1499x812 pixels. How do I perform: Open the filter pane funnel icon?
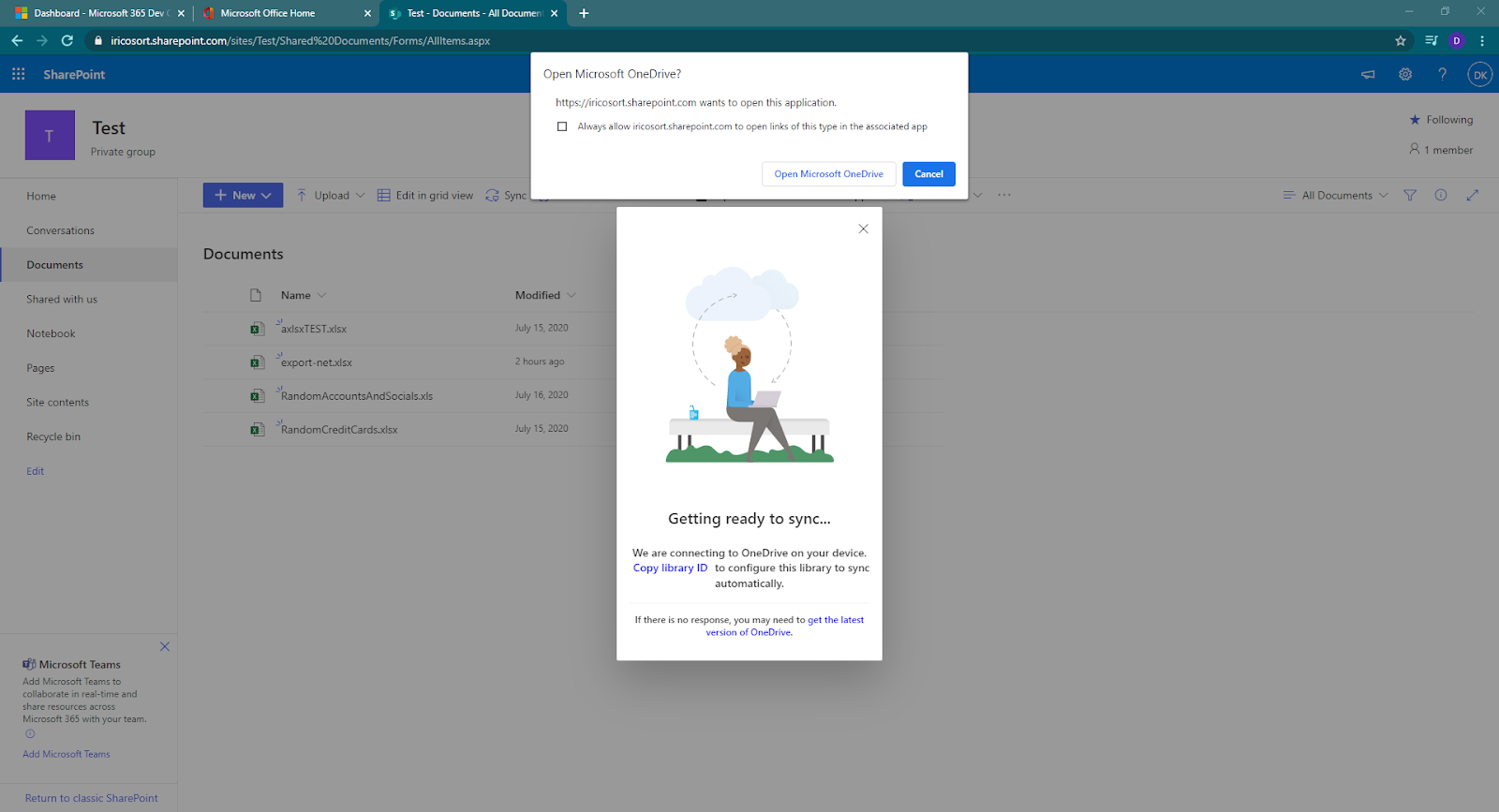1410,195
